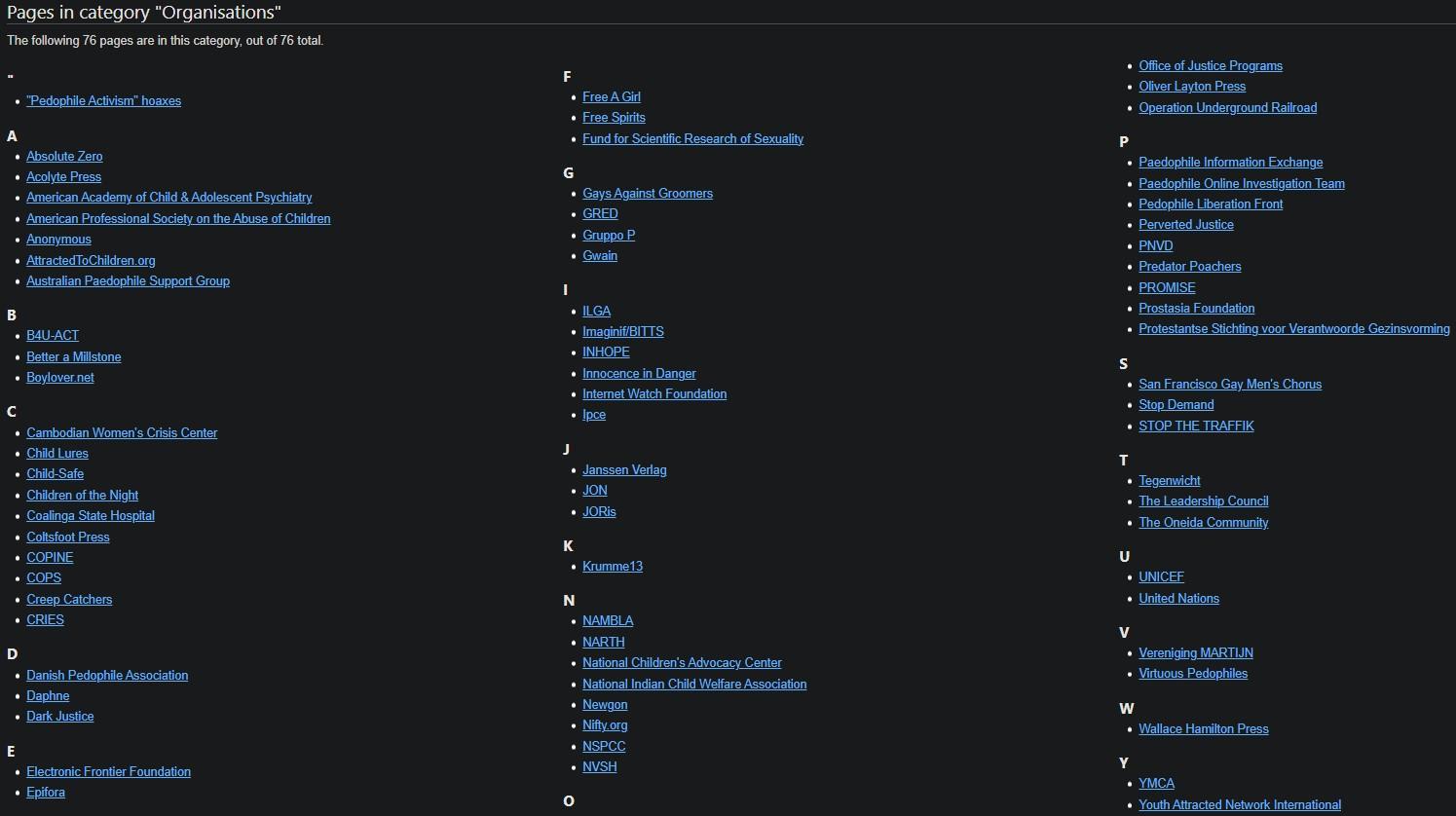Open the COPINE link
The height and width of the screenshot is (816, 1456).
[50, 557]
